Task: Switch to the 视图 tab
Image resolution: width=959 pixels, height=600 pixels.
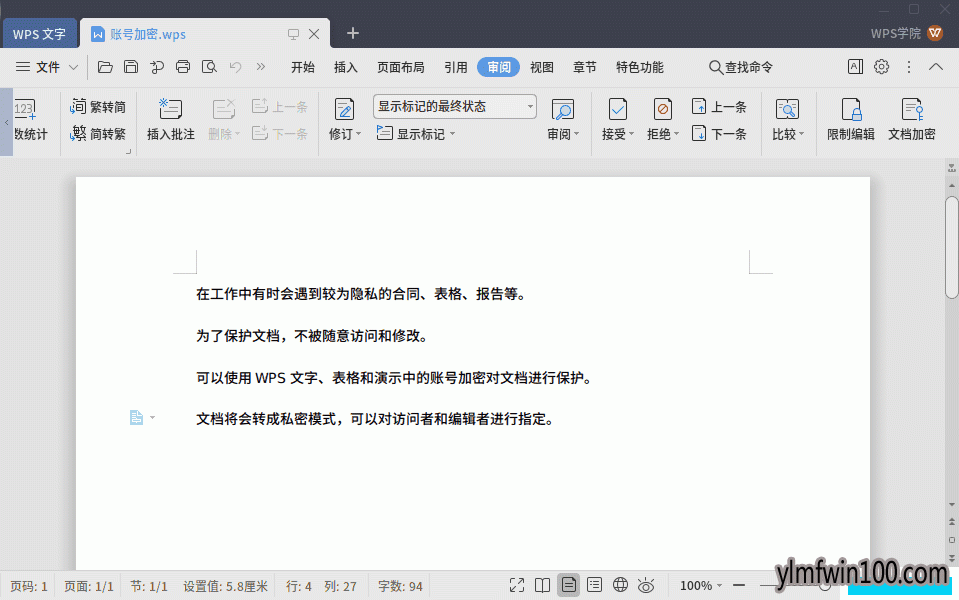Action: point(541,67)
